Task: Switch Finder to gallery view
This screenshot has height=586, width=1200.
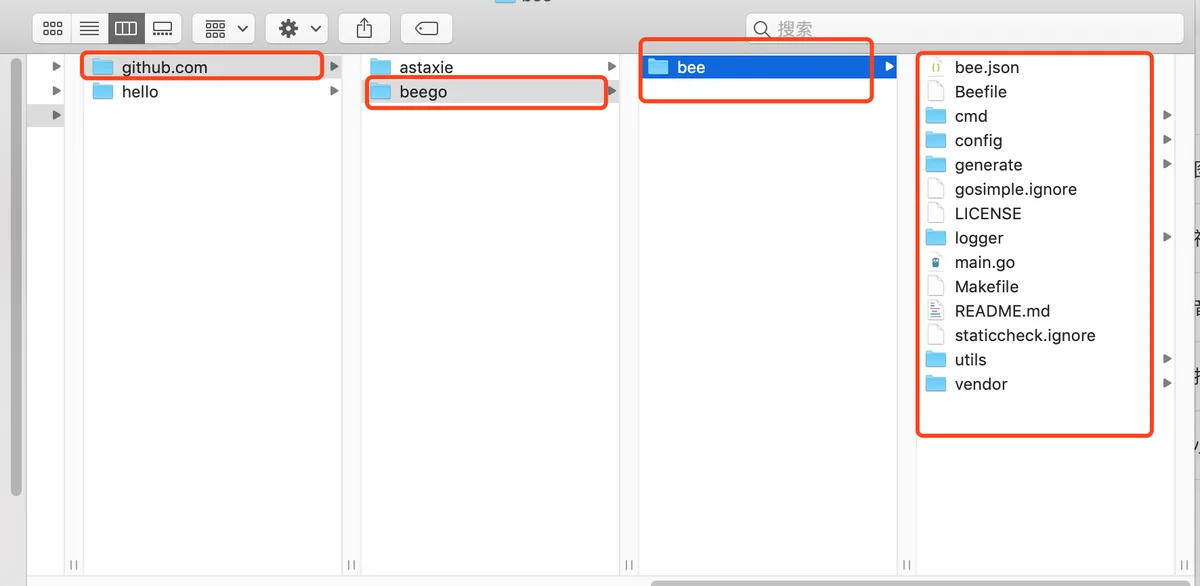Action: (163, 29)
